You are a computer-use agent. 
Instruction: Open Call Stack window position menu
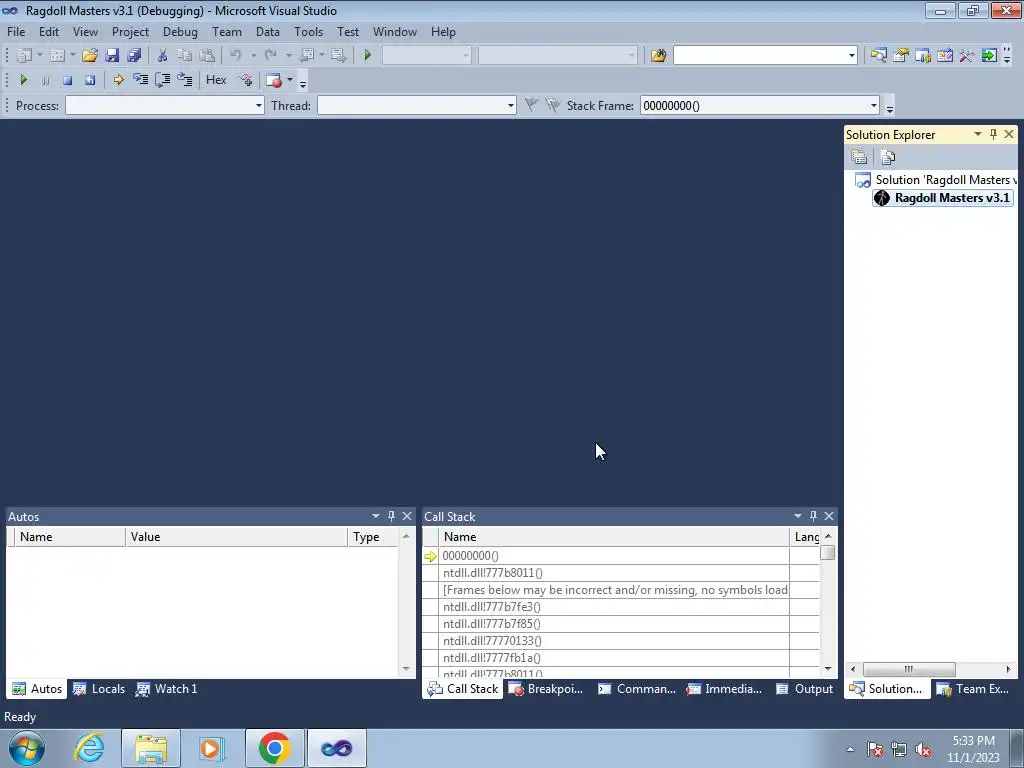pos(797,516)
